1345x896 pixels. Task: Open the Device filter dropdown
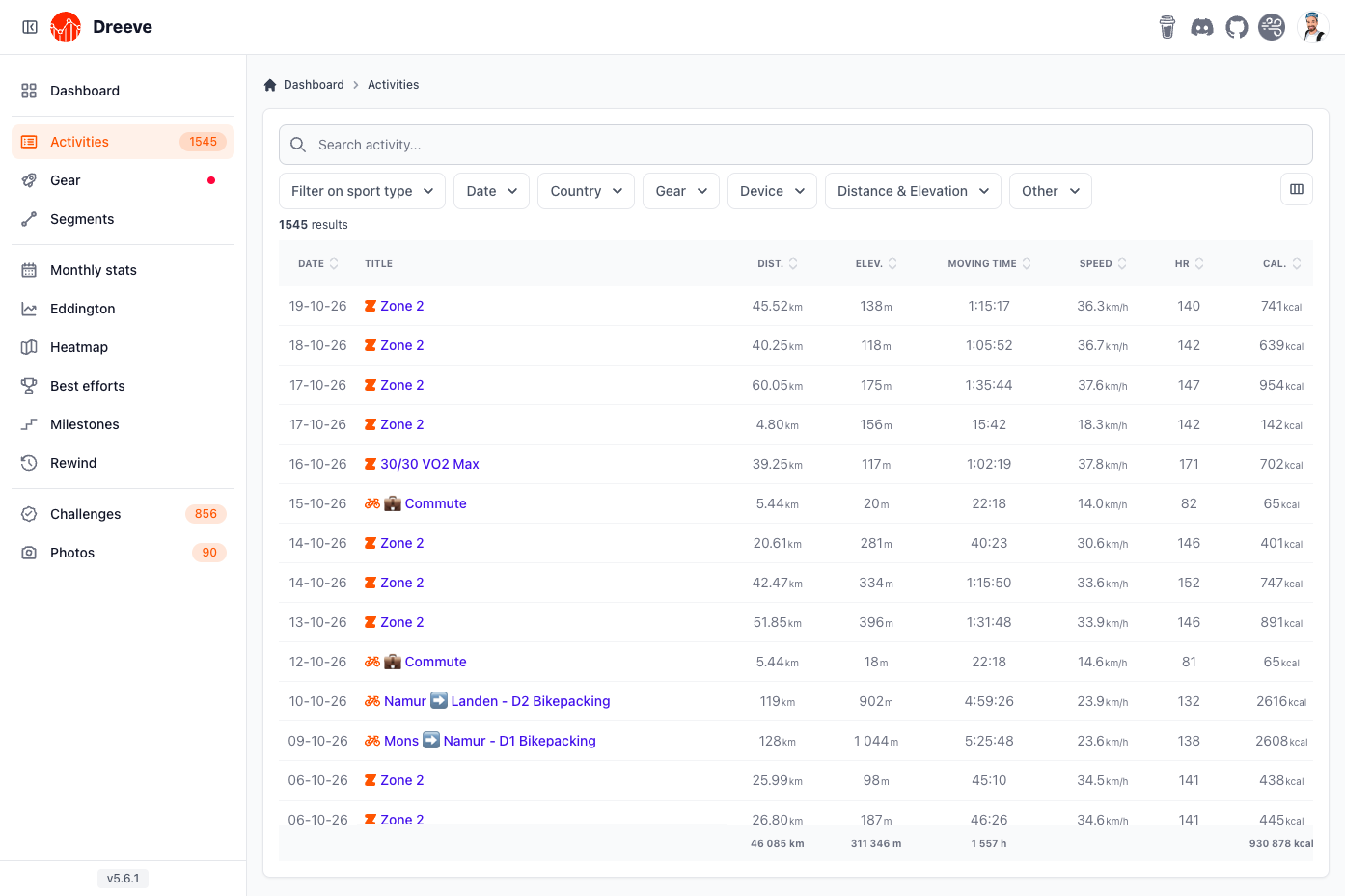point(772,191)
